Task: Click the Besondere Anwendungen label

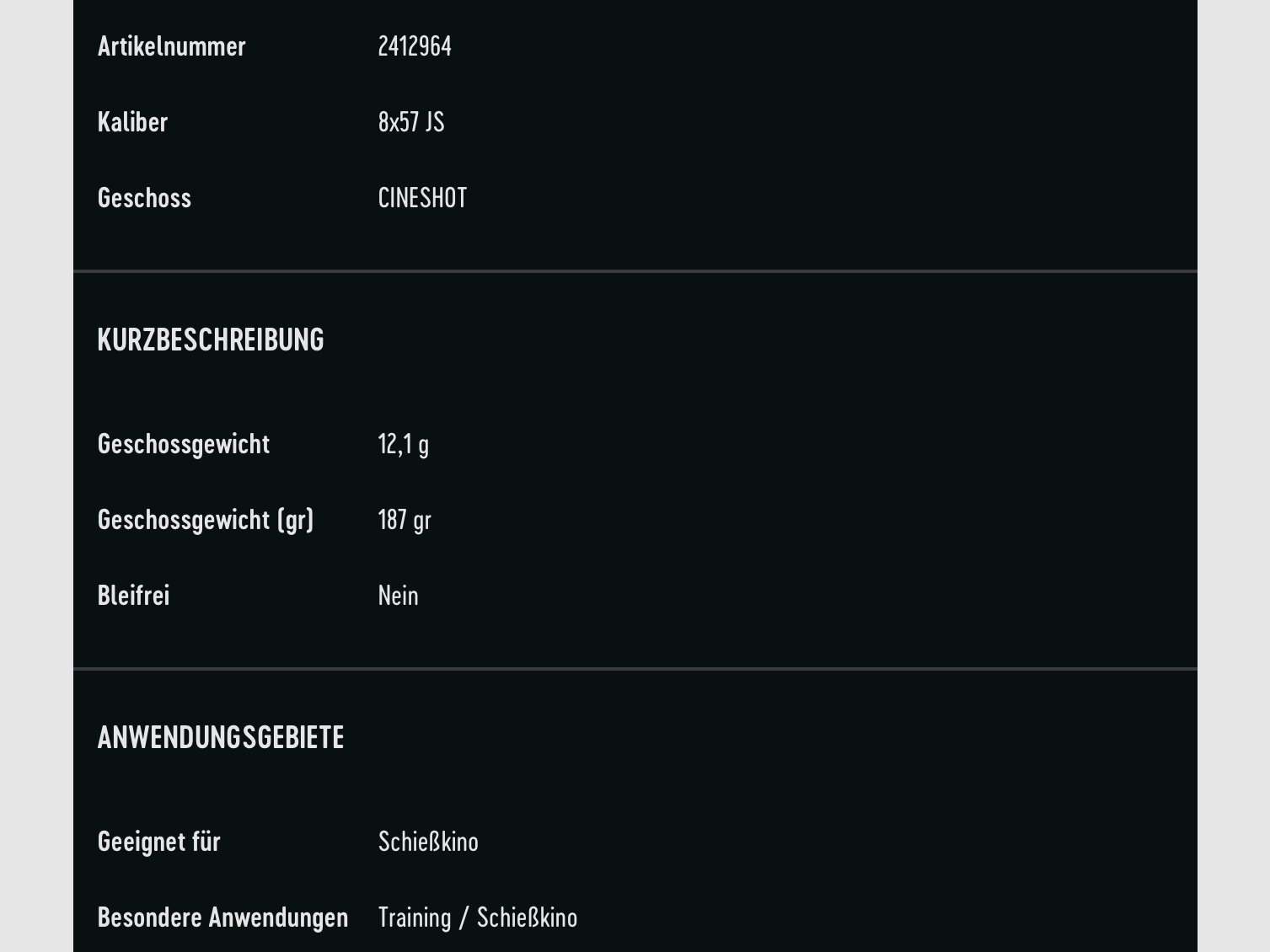Action: pos(222,917)
